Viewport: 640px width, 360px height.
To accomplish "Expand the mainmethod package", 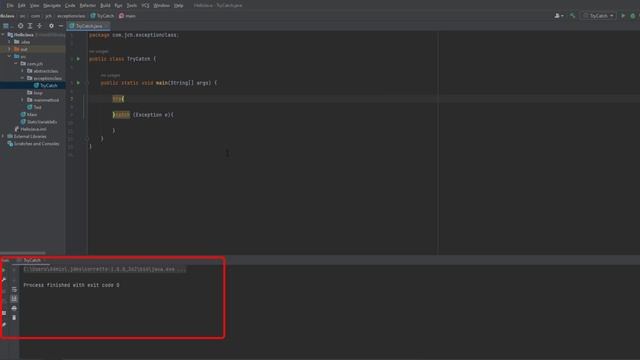I will click(23, 100).
